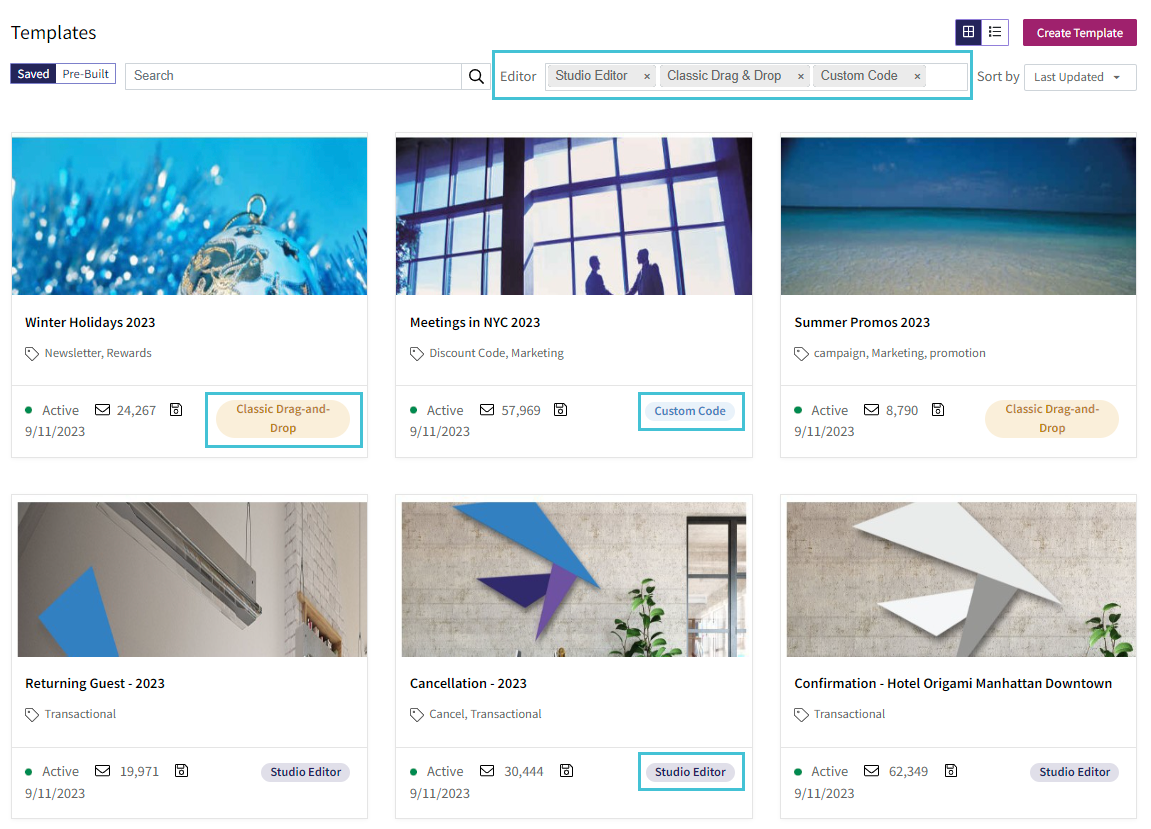Screen dimensions: 1151x829
Task: Focus the template Search field
Action: point(294,76)
